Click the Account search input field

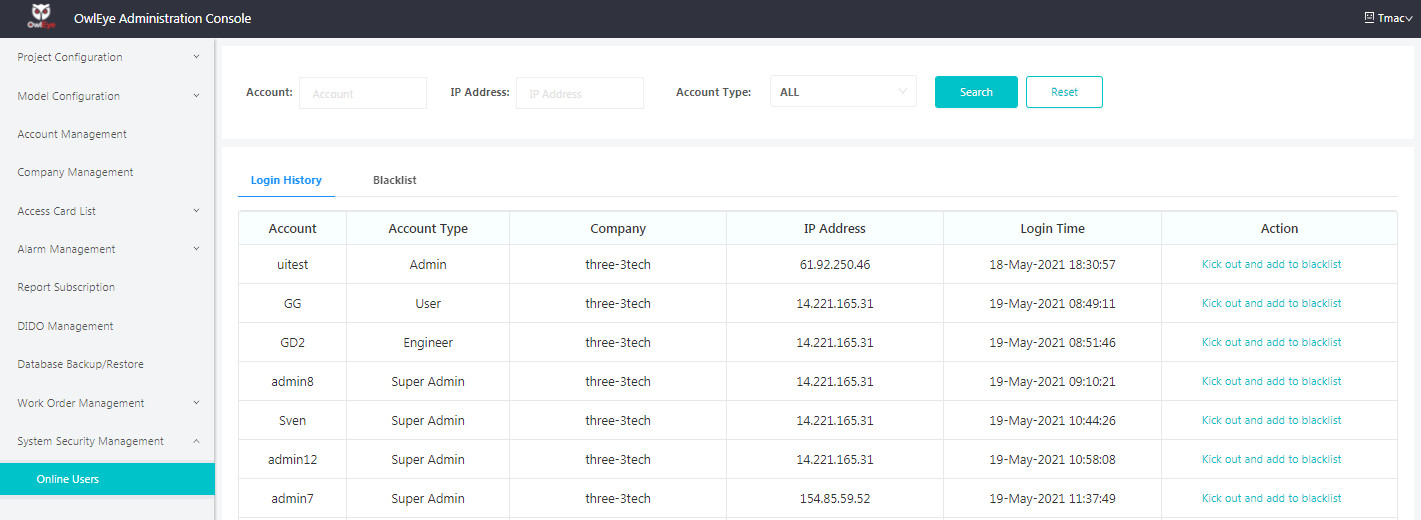(x=362, y=93)
